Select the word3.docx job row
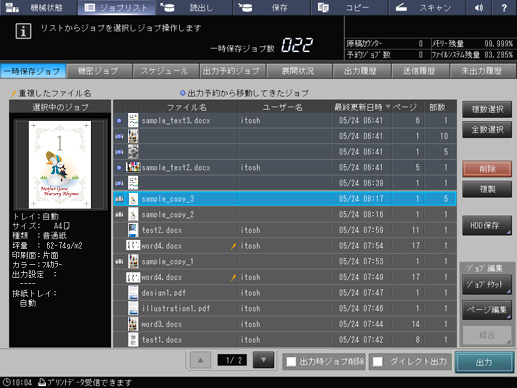 [285, 324]
